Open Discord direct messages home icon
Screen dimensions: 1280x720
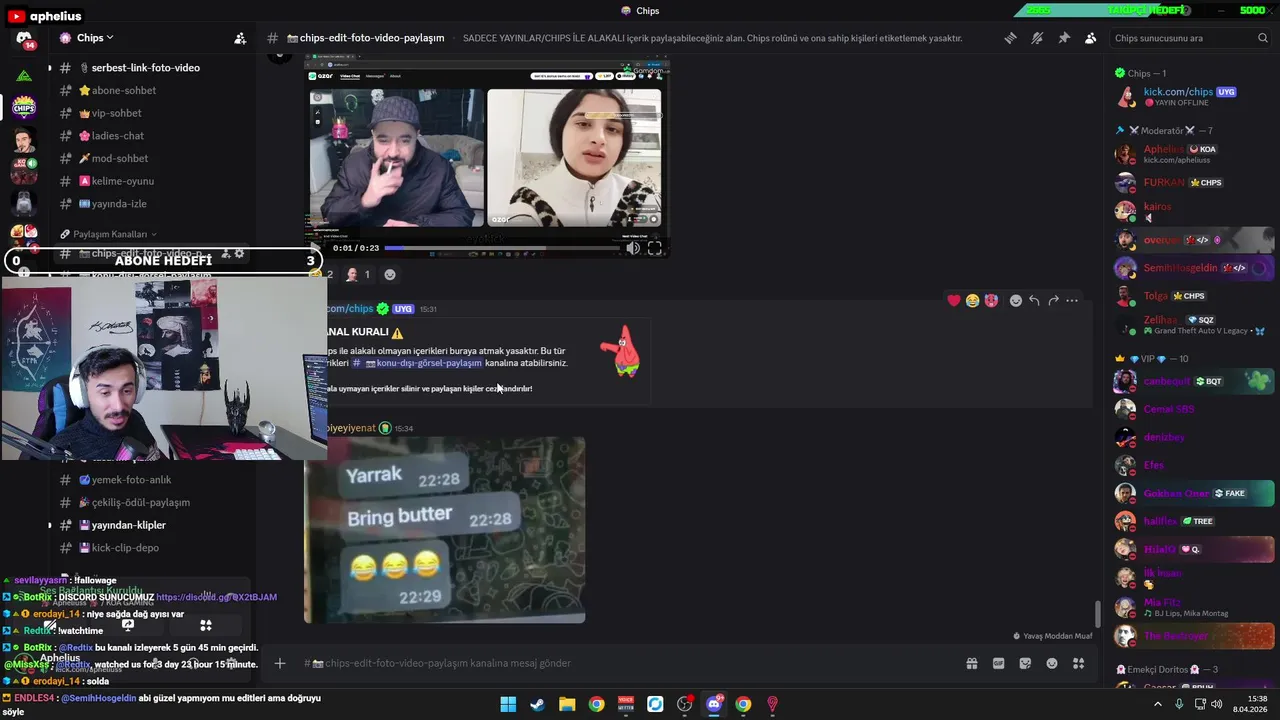tap(24, 40)
